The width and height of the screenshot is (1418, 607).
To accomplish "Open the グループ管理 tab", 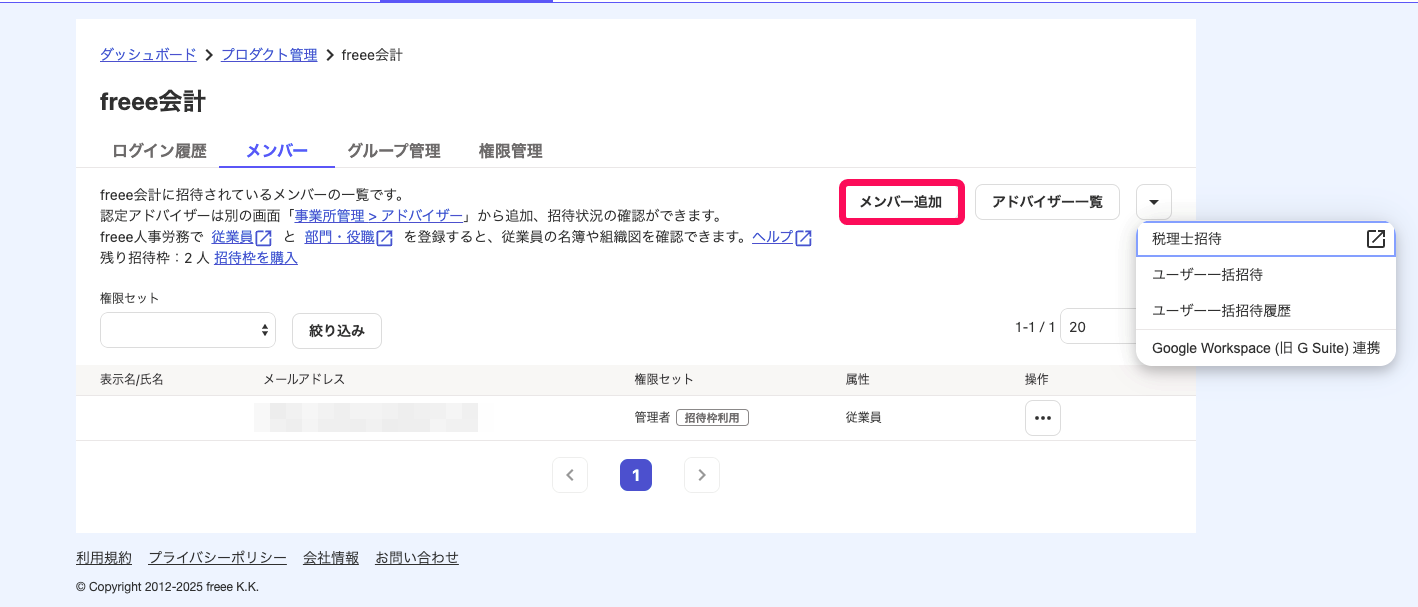I will click(x=394, y=151).
